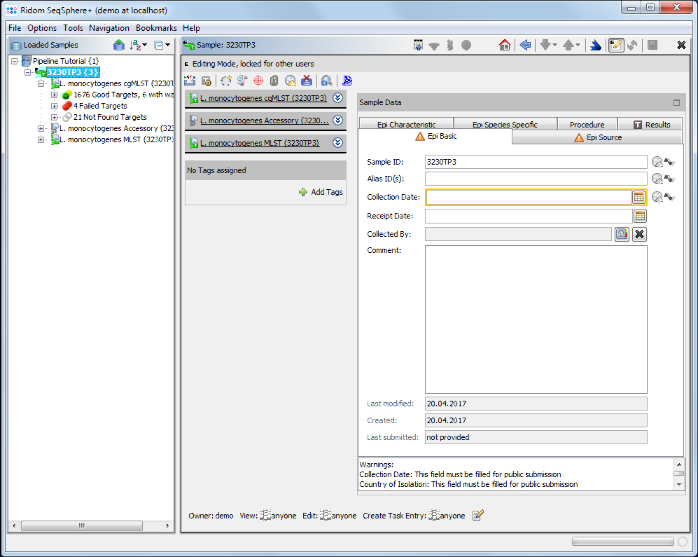This screenshot has height=557, width=698.
Task: Close the Sample 3230TP3 panel with X
Action: point(681,45)
